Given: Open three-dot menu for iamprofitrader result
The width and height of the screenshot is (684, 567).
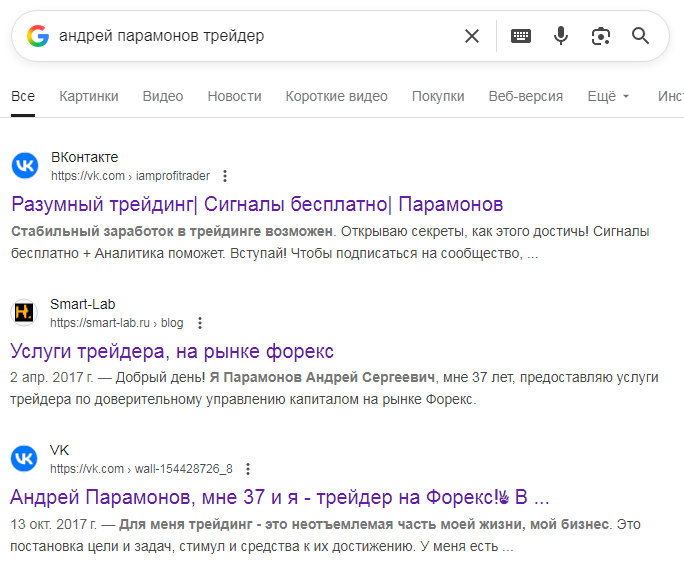Looking at the screenshot, I should tap(225, 176).
